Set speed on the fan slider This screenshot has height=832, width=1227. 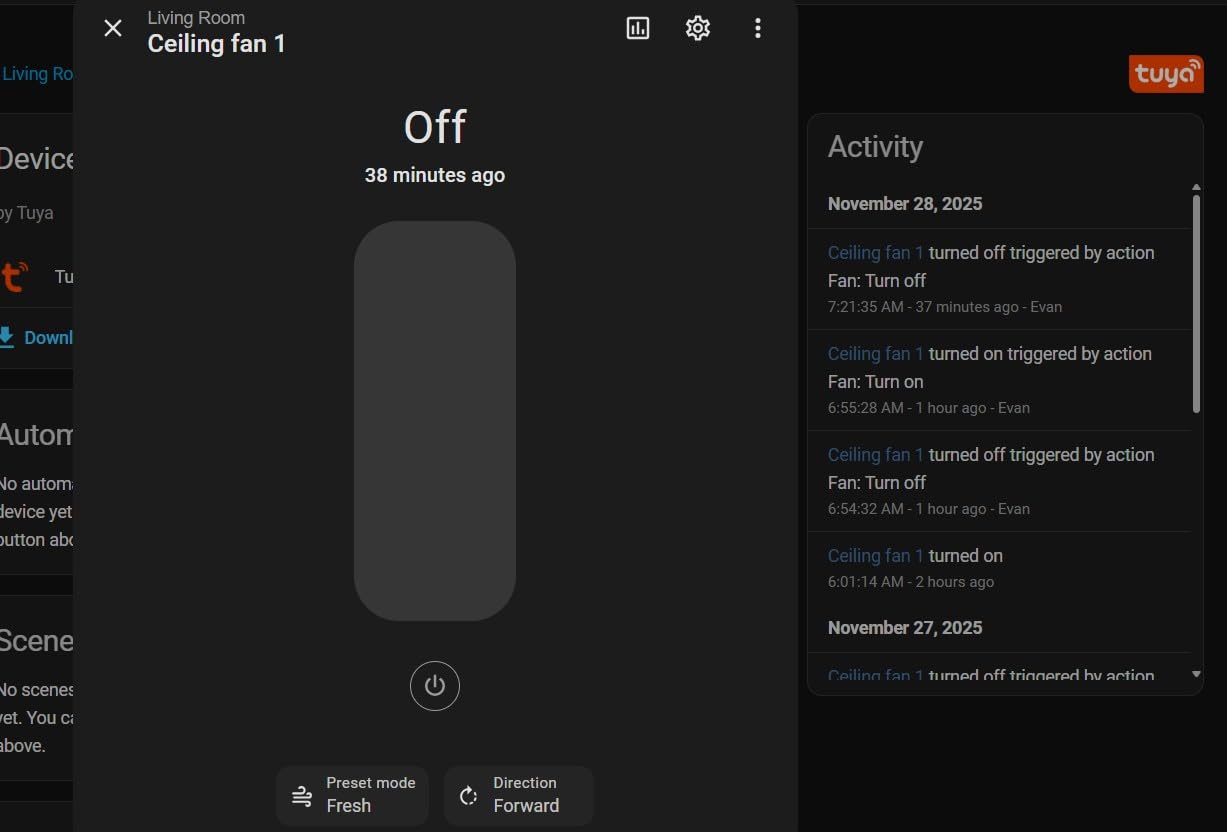(x=435, y=421)
